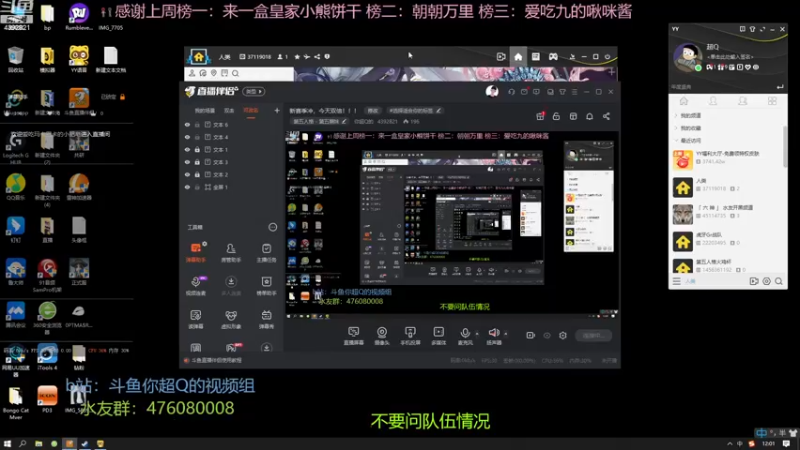Open the 视频连麦 tool icon
800x450 pixels.
[x=196, y=286]
